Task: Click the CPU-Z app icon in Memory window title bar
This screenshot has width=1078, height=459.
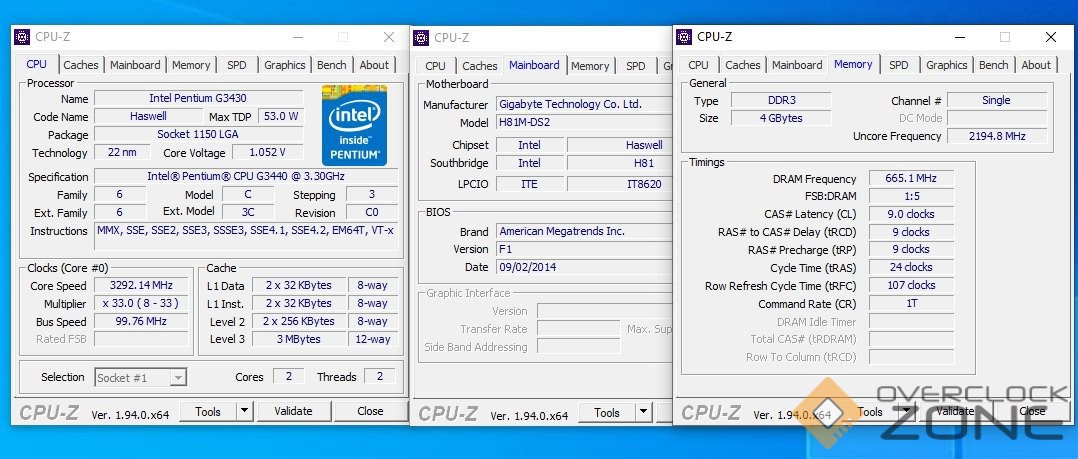Action: click(684, 37)
